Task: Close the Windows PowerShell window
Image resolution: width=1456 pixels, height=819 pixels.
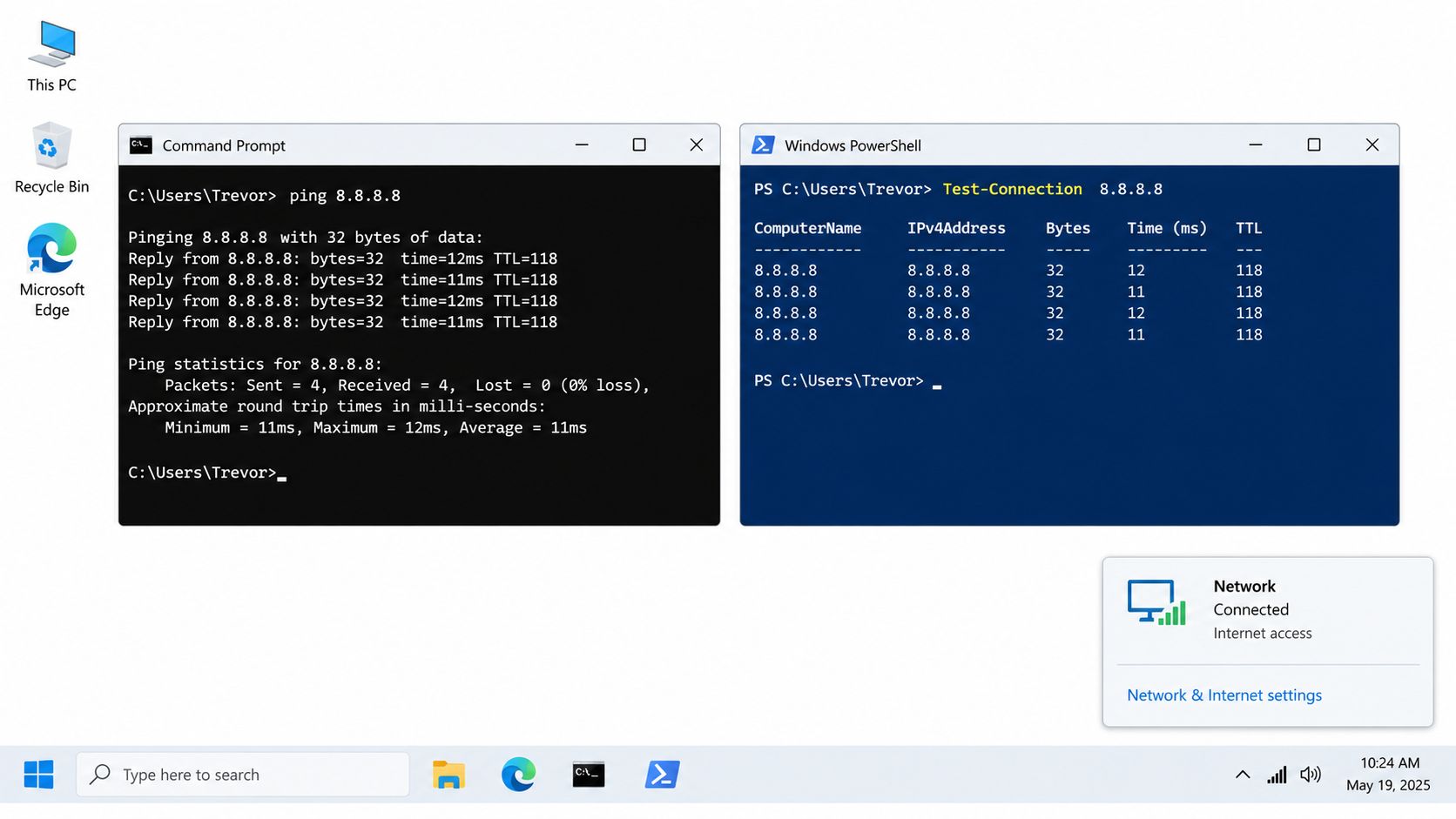Action: click(x=1372, y=144)
